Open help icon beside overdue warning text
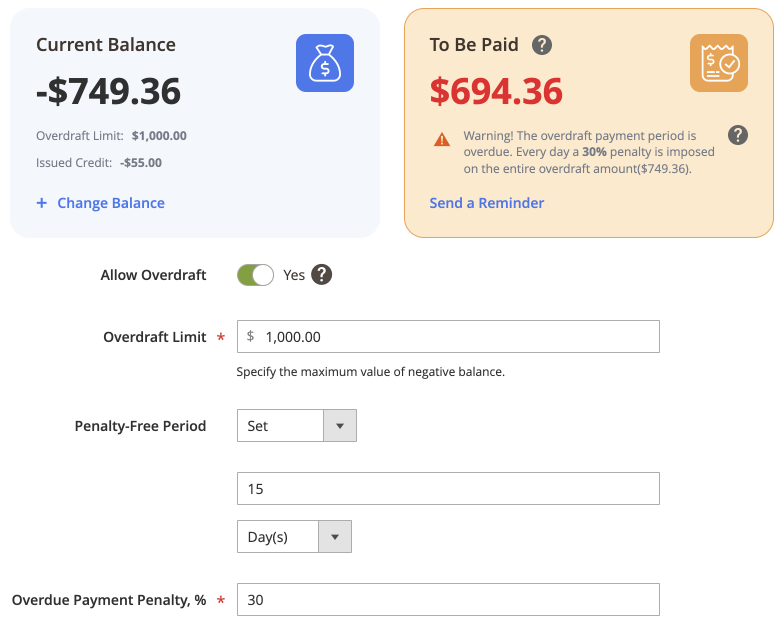Screen dimensions: 784x628 [738, 135]
